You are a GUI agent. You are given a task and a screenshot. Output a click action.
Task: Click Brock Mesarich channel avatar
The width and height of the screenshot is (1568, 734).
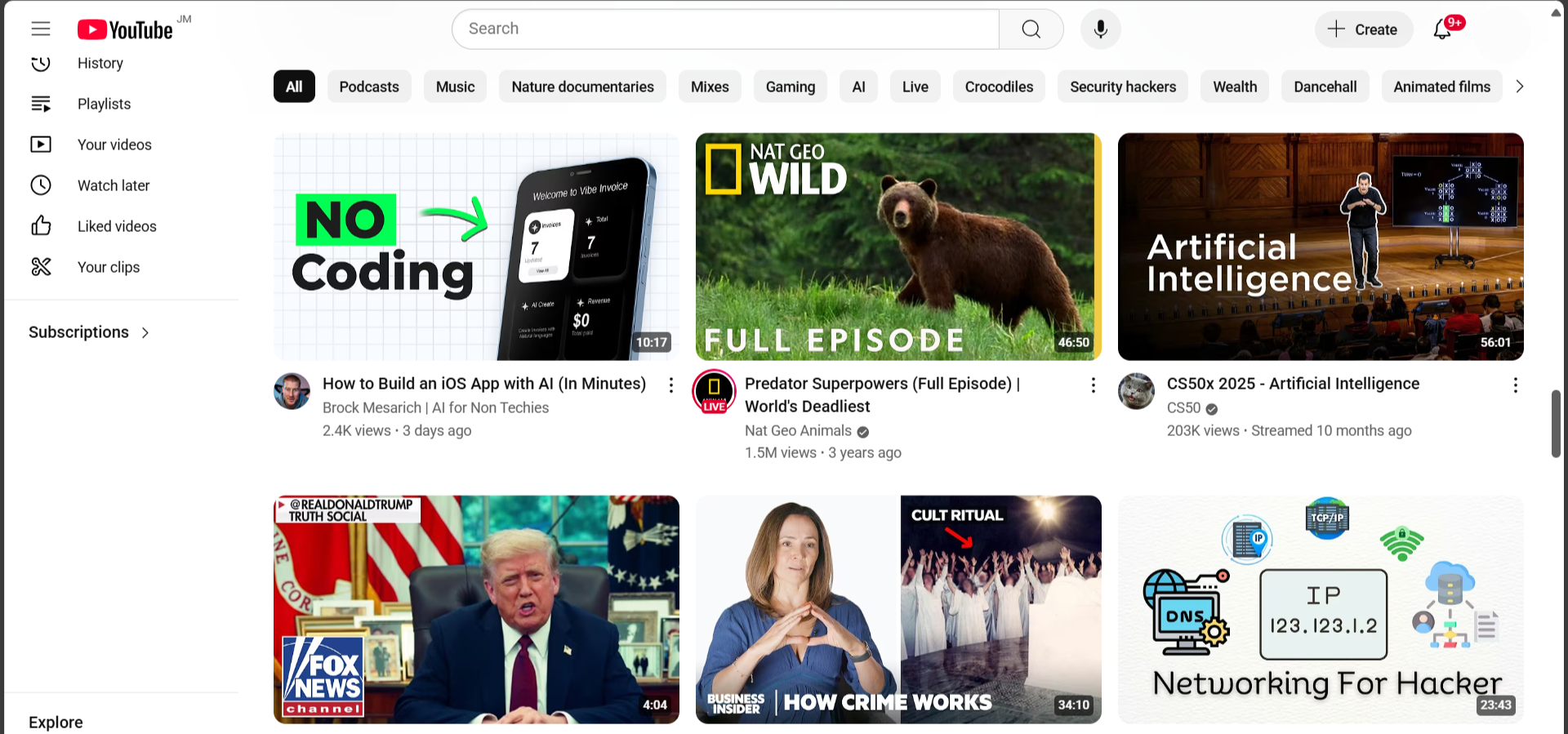coord(292,391)
